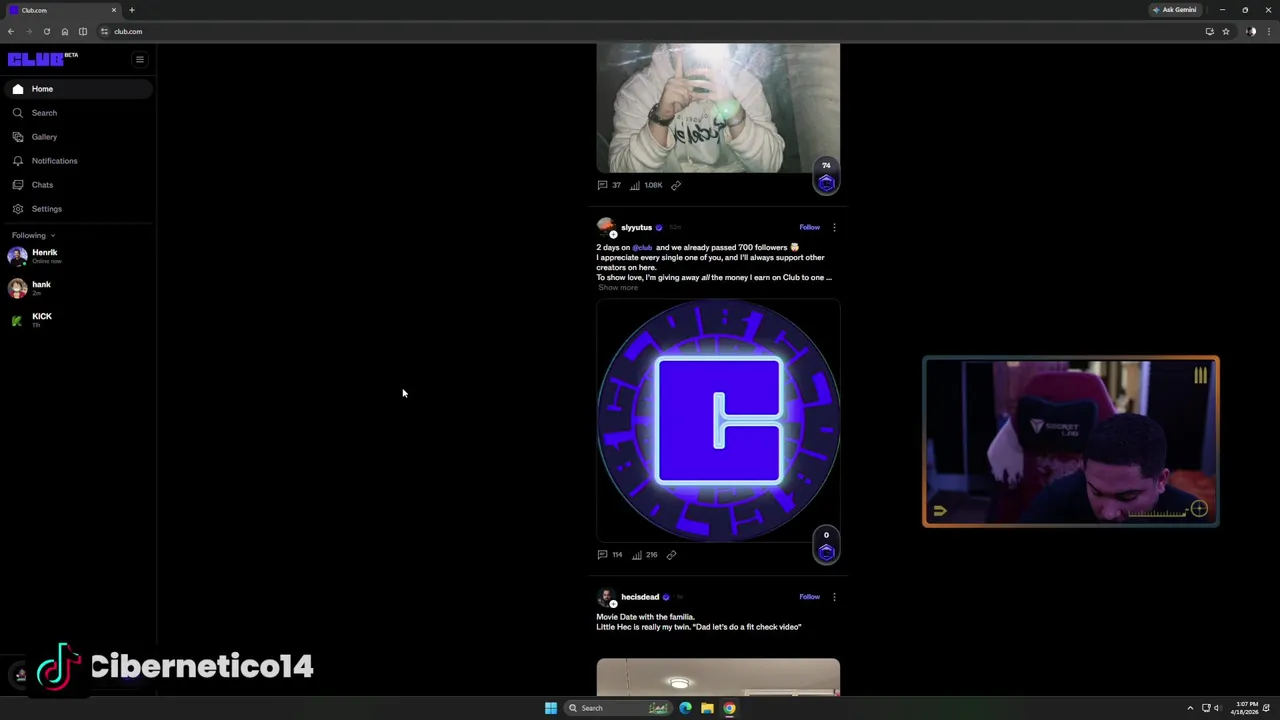The image size is (1280, 720).
Task: Click the browser home button
Action: tap(65, 31)
